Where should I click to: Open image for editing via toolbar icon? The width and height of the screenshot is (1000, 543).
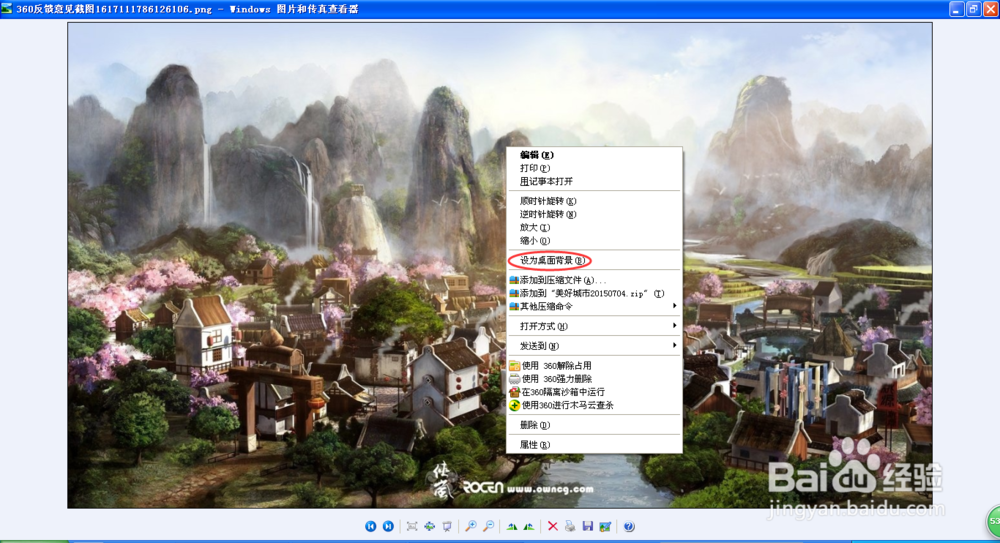[x=605, y=526]
